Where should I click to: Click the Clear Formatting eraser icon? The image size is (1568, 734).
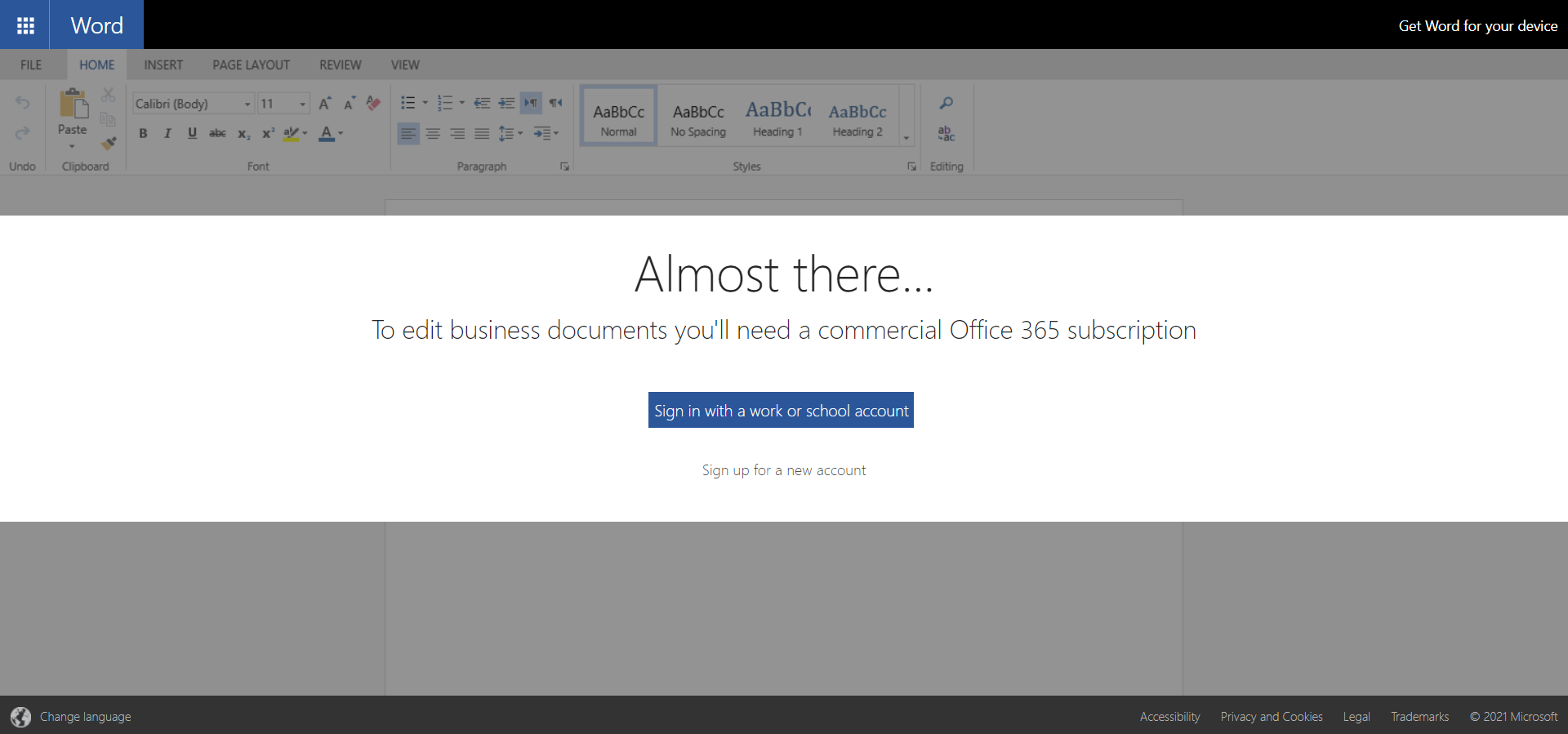pyautogui.click(x=373, y=103)
